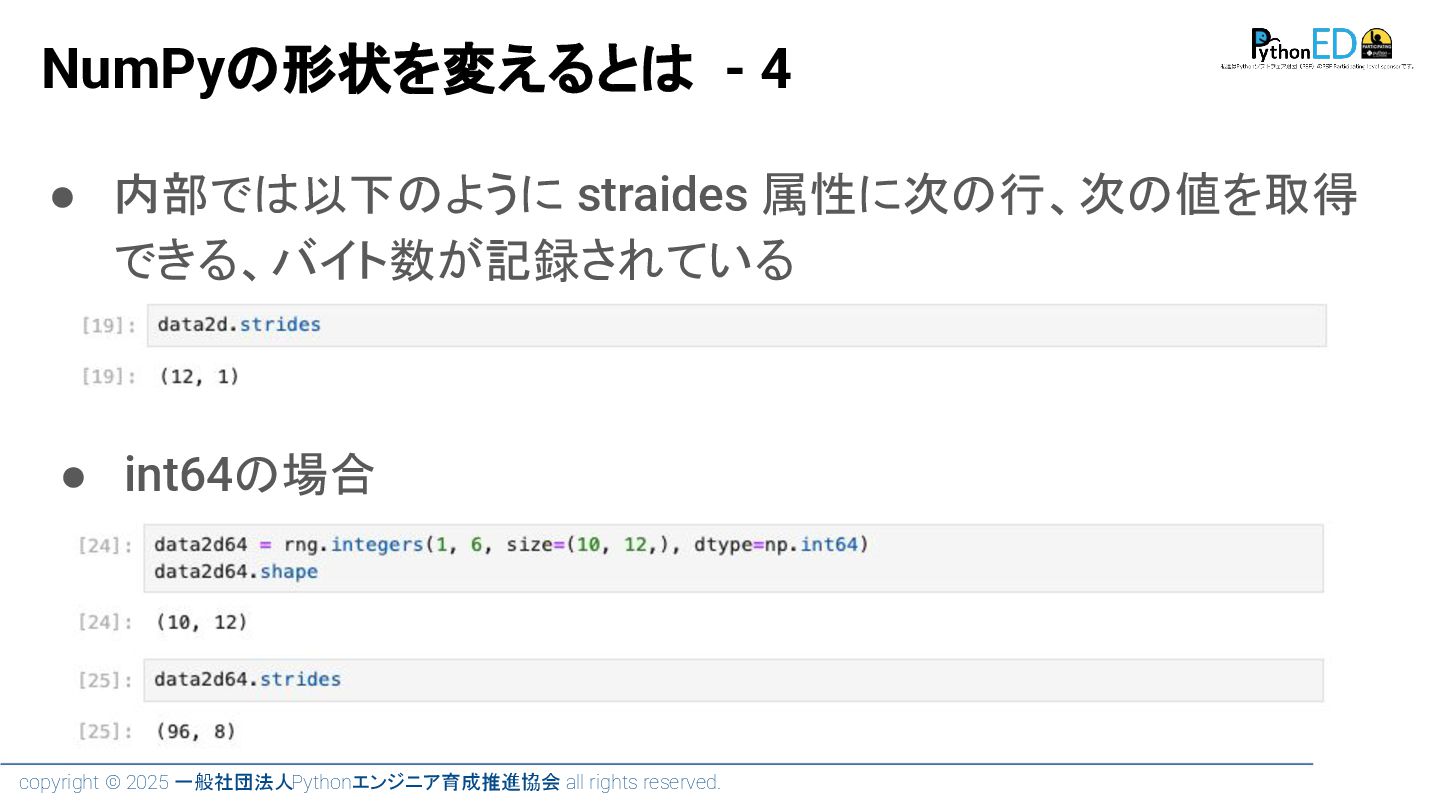This screenshot has height=810, width=1440.
Task: Click the rng.integers code cell
Action: coord(733,558)
